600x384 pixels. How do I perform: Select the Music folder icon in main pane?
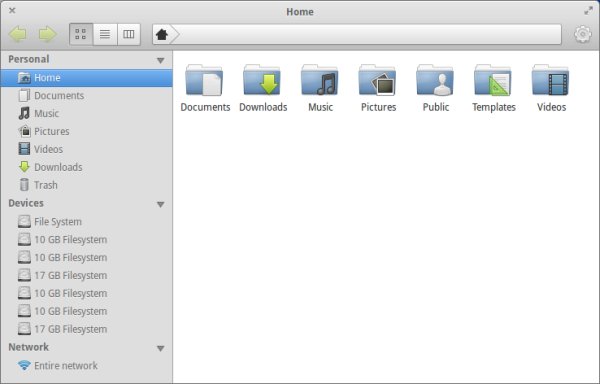coord(320,80)
